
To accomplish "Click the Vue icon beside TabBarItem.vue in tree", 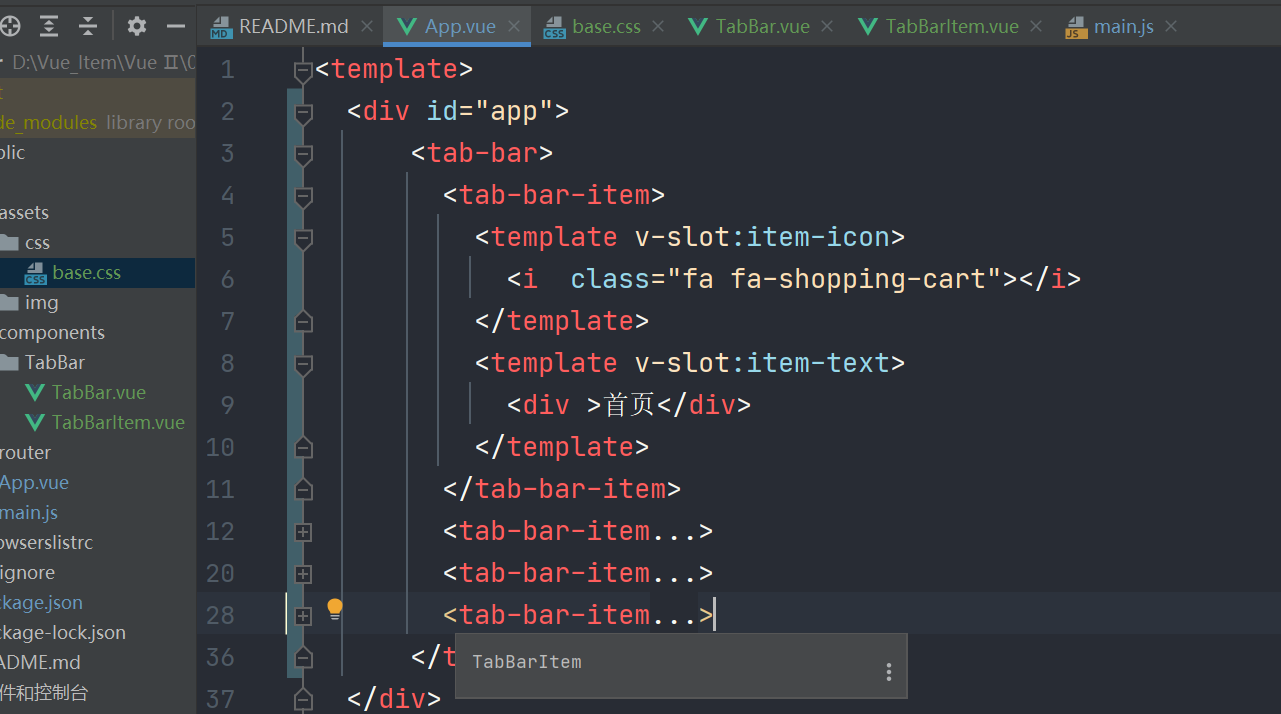I will coord(35,422).
